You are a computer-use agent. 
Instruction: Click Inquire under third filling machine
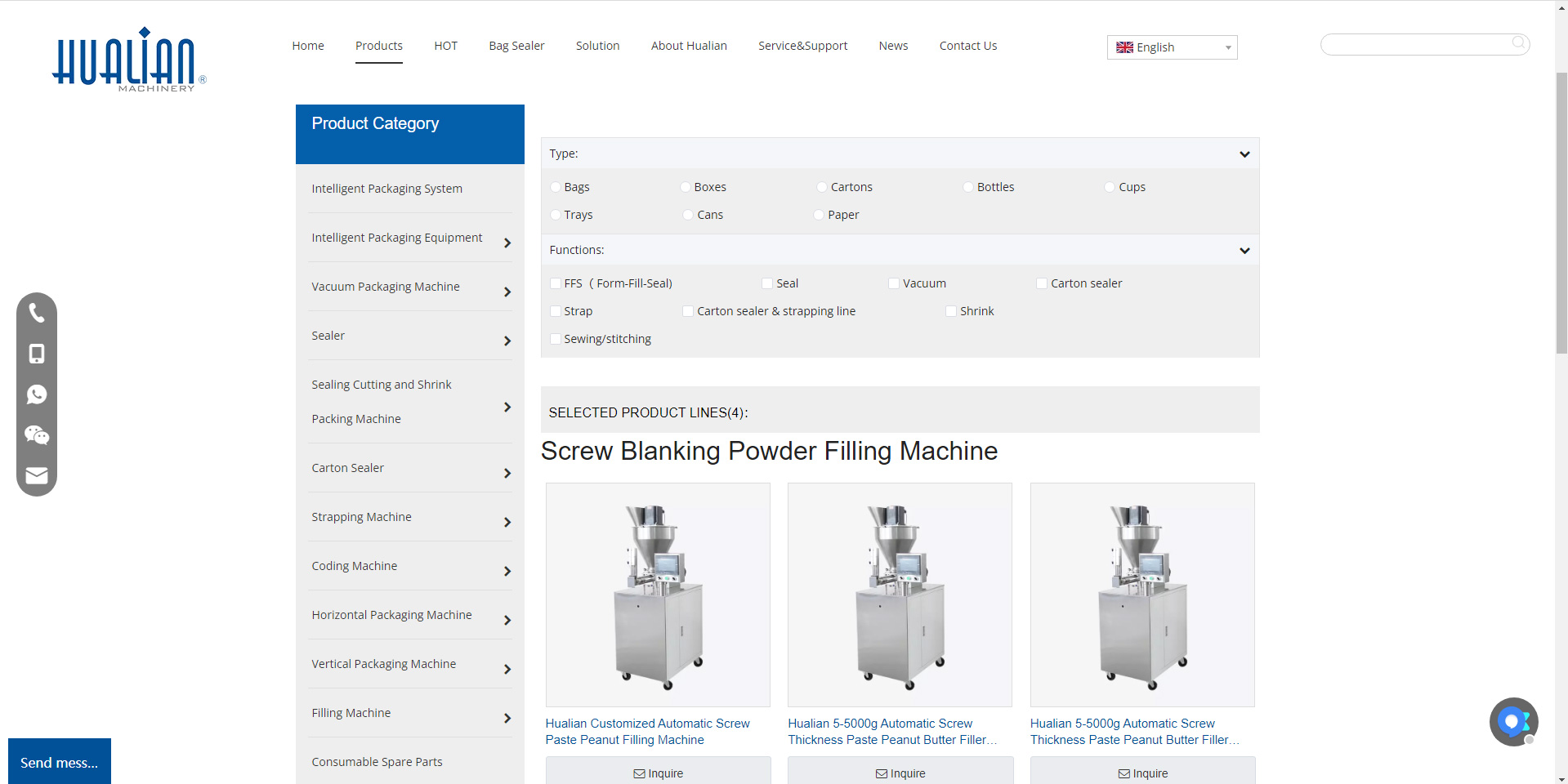1142,772
